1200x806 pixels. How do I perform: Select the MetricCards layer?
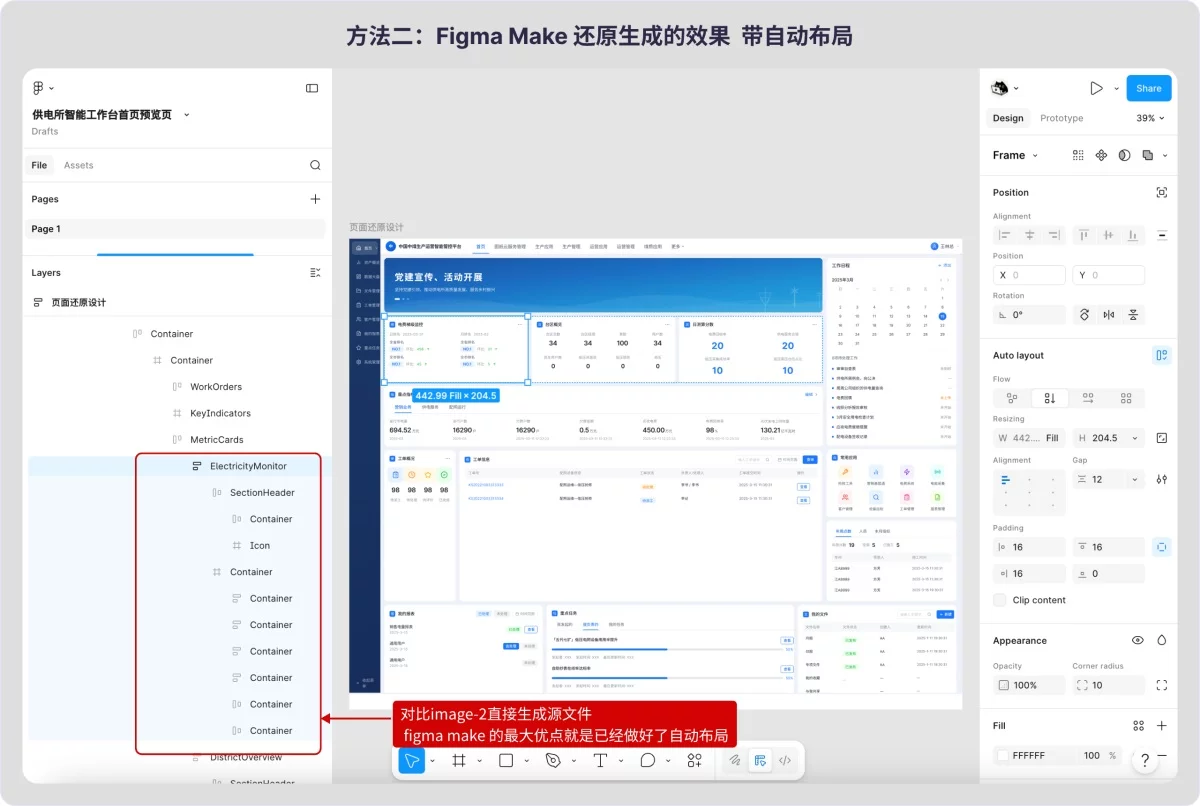click(x=216, y=440)
